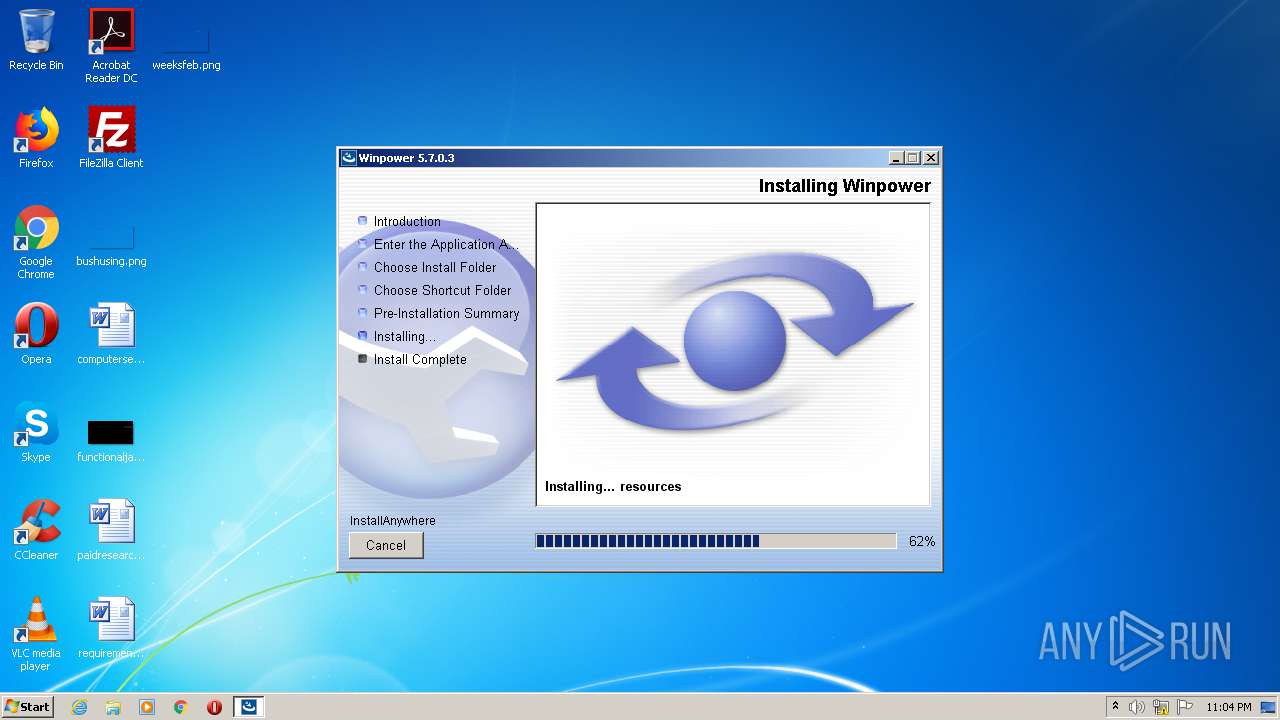
Task: Select the computerse... Word document icon
Action: pyautogui.click(x=111, y=334)
